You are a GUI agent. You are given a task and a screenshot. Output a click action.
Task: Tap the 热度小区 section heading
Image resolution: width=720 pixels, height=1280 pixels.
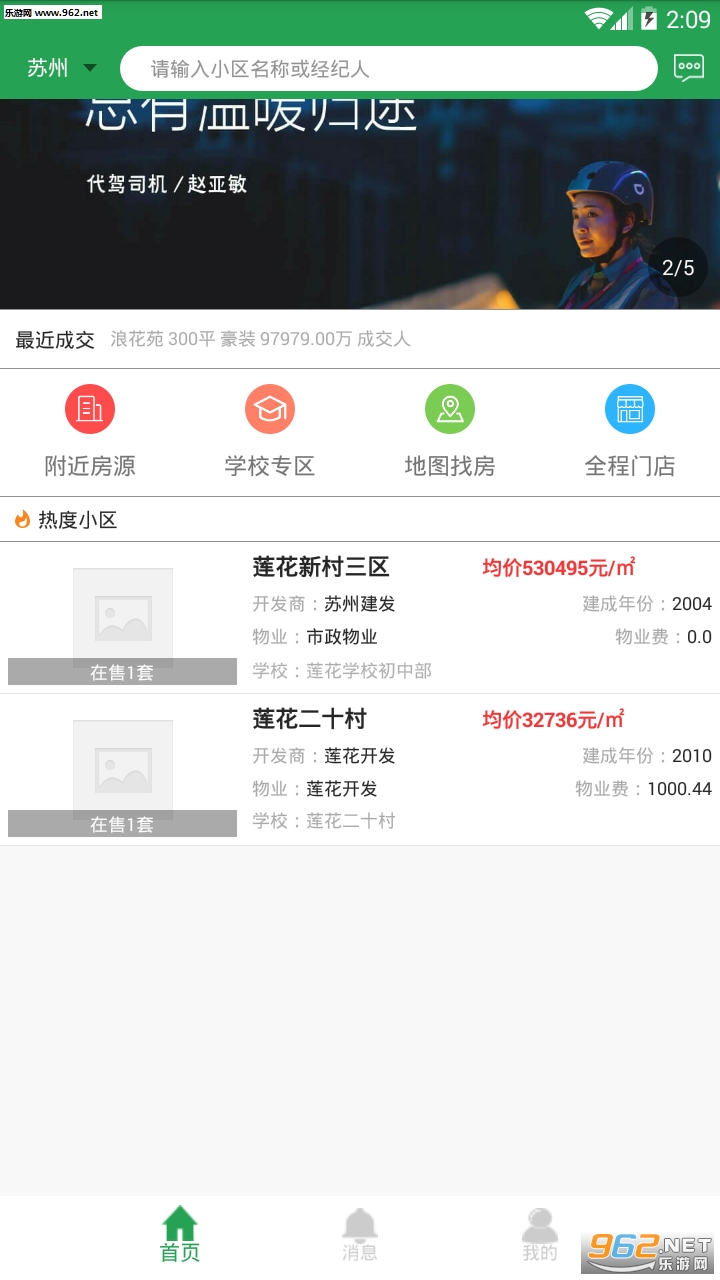78,520
